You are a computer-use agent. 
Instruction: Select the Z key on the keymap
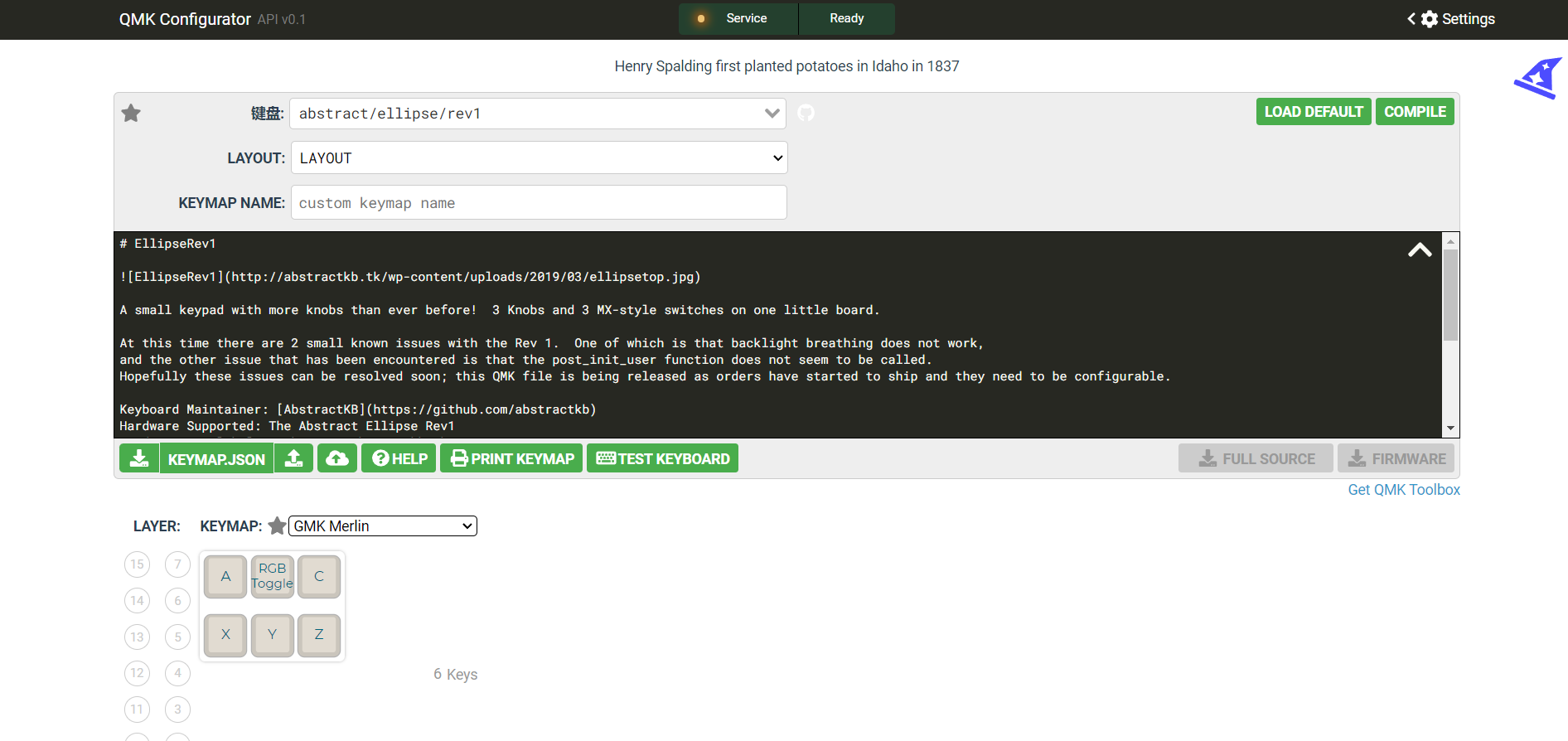319,635
